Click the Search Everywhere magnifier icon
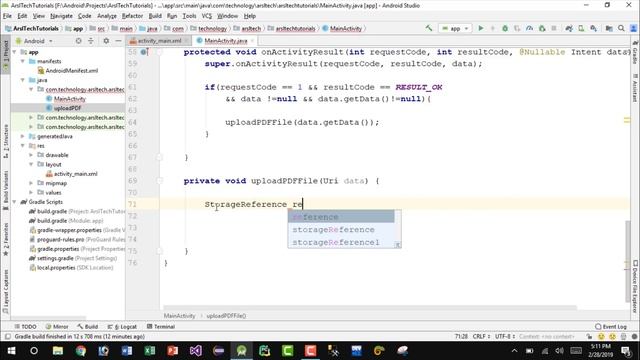The height and width of the screenshot is (360, 640). (621, 28)
